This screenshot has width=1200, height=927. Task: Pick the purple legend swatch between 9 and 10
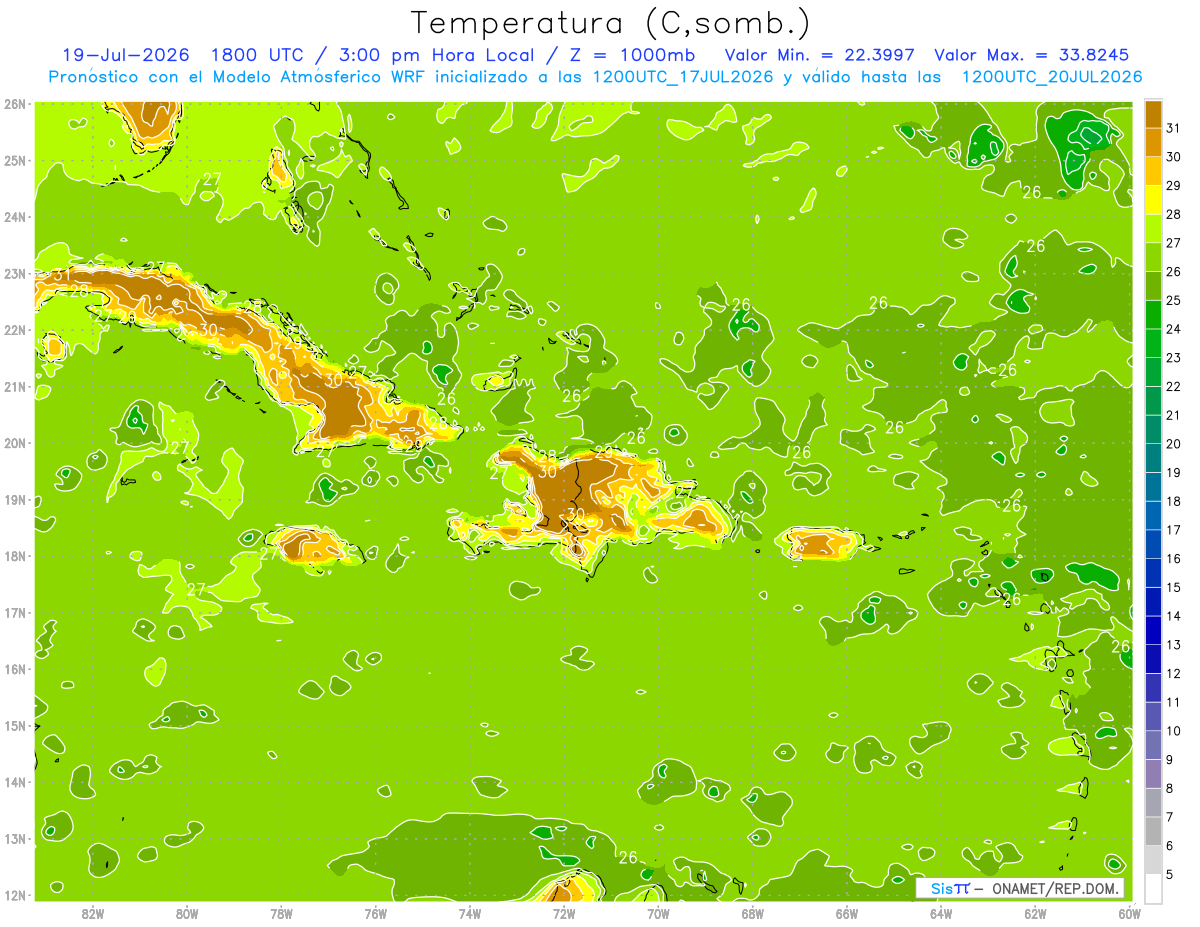1153,745
